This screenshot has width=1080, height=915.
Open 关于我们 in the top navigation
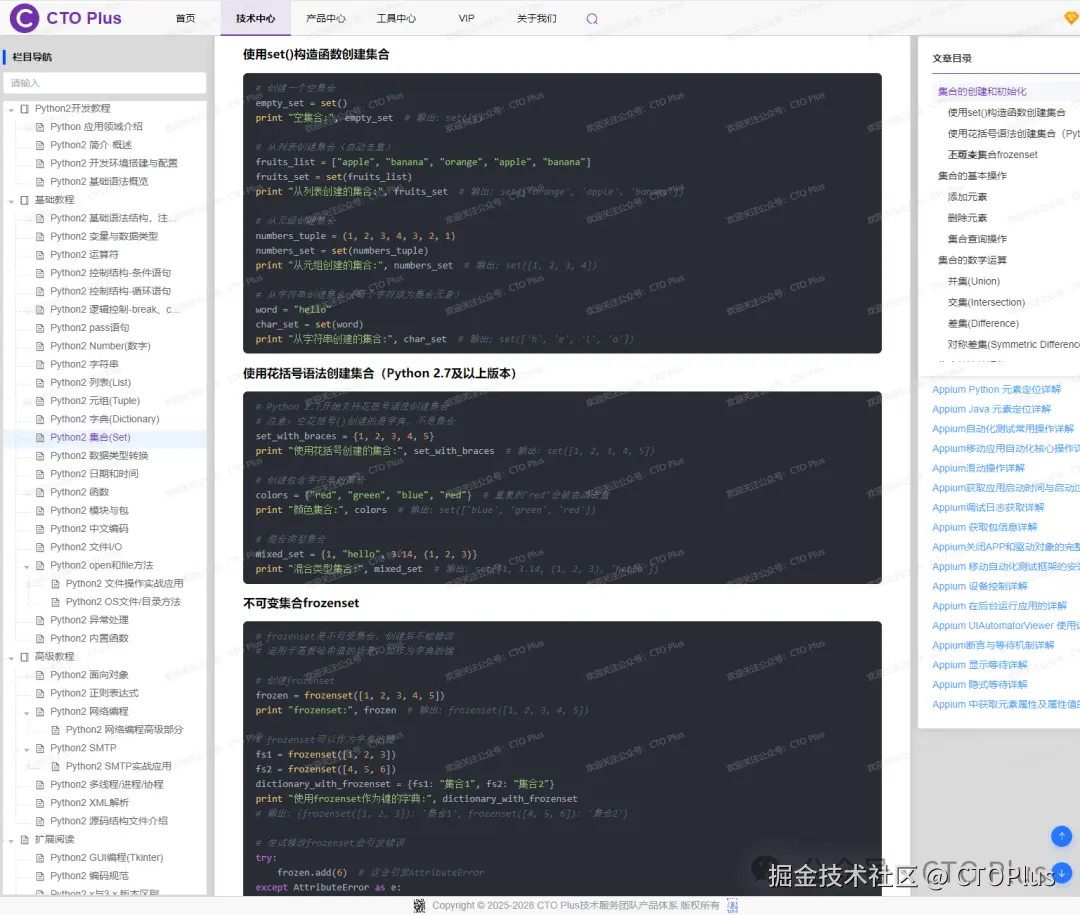pos(537,19)
